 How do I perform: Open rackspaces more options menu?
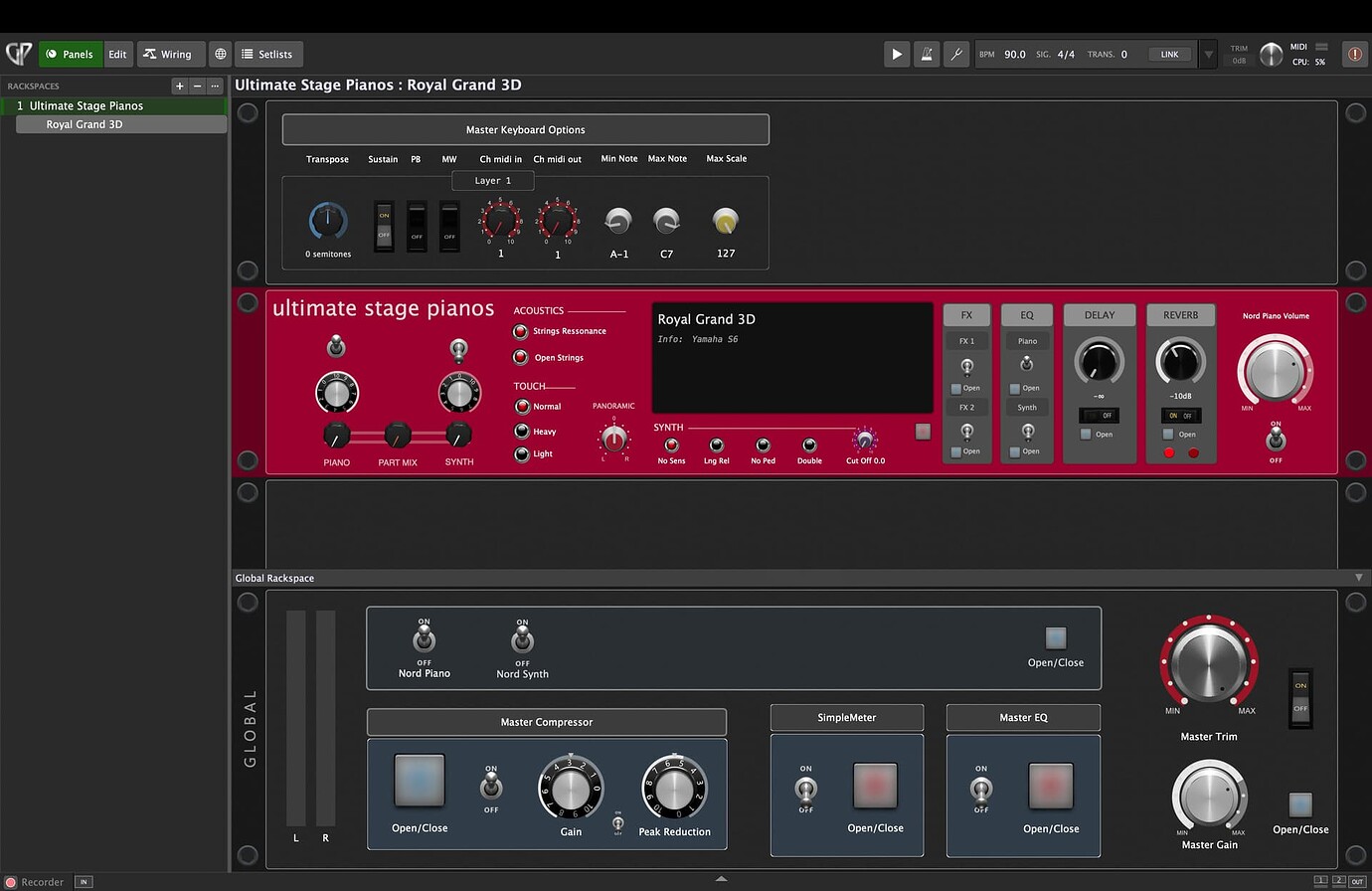click(214, 87)
